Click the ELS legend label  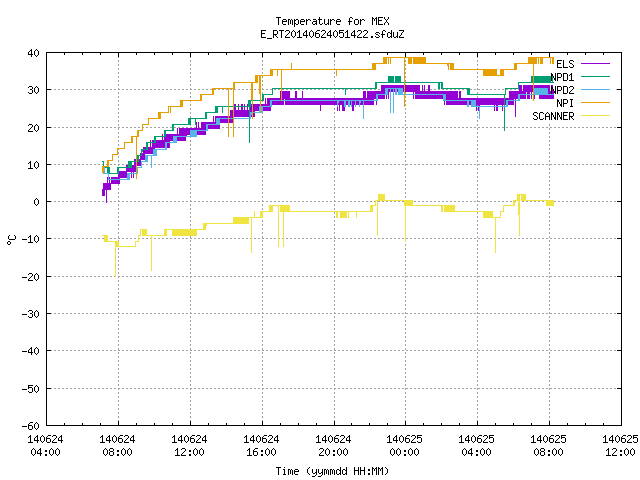point(565,64)
